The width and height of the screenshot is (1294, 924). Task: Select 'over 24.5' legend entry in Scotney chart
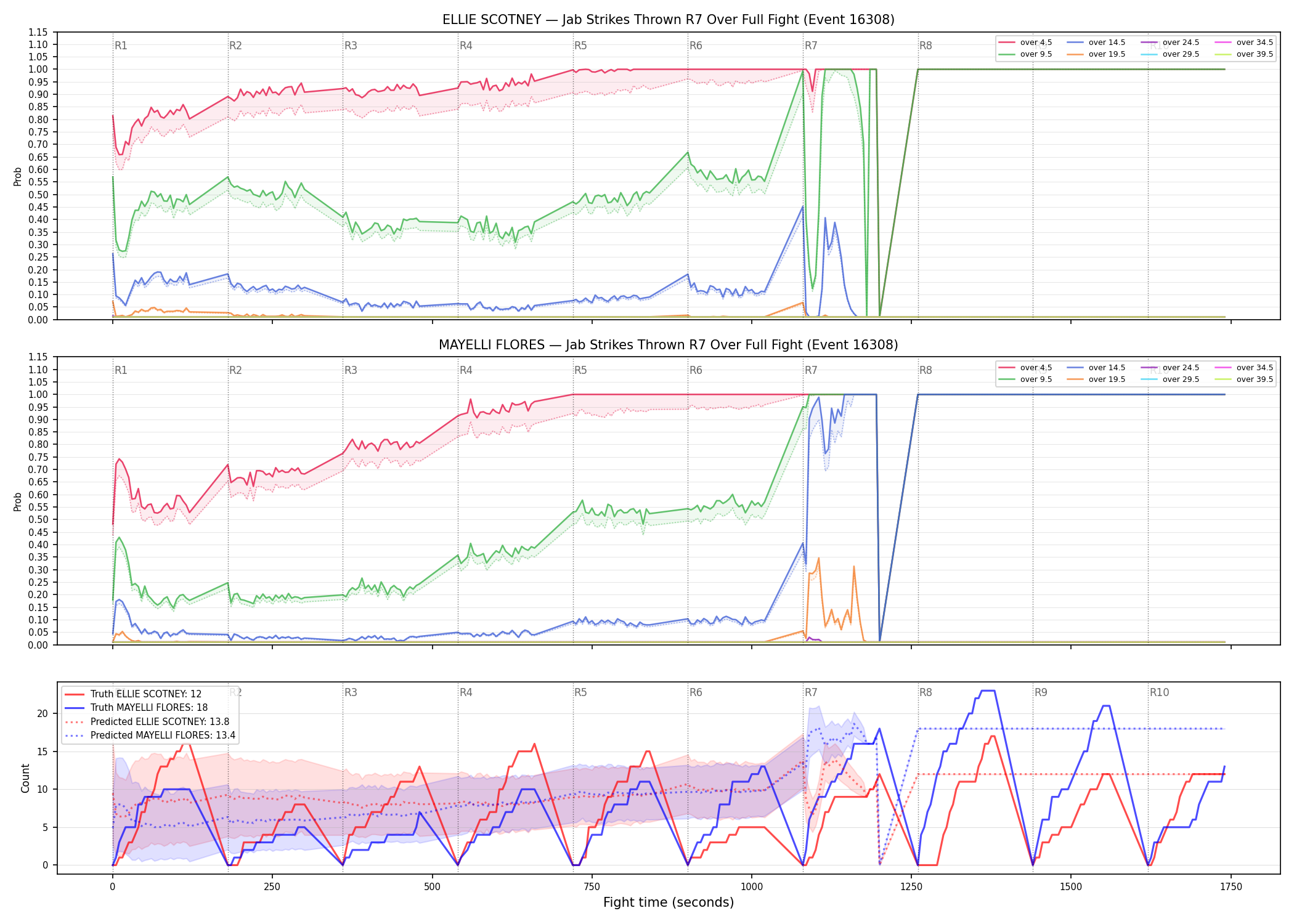(1170, 43)
